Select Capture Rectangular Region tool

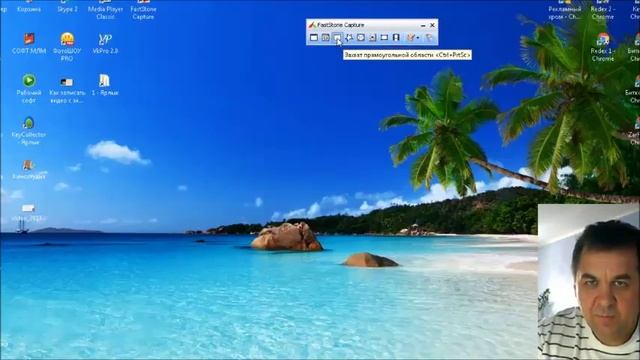pyautogui.click(x=337, y=38)
